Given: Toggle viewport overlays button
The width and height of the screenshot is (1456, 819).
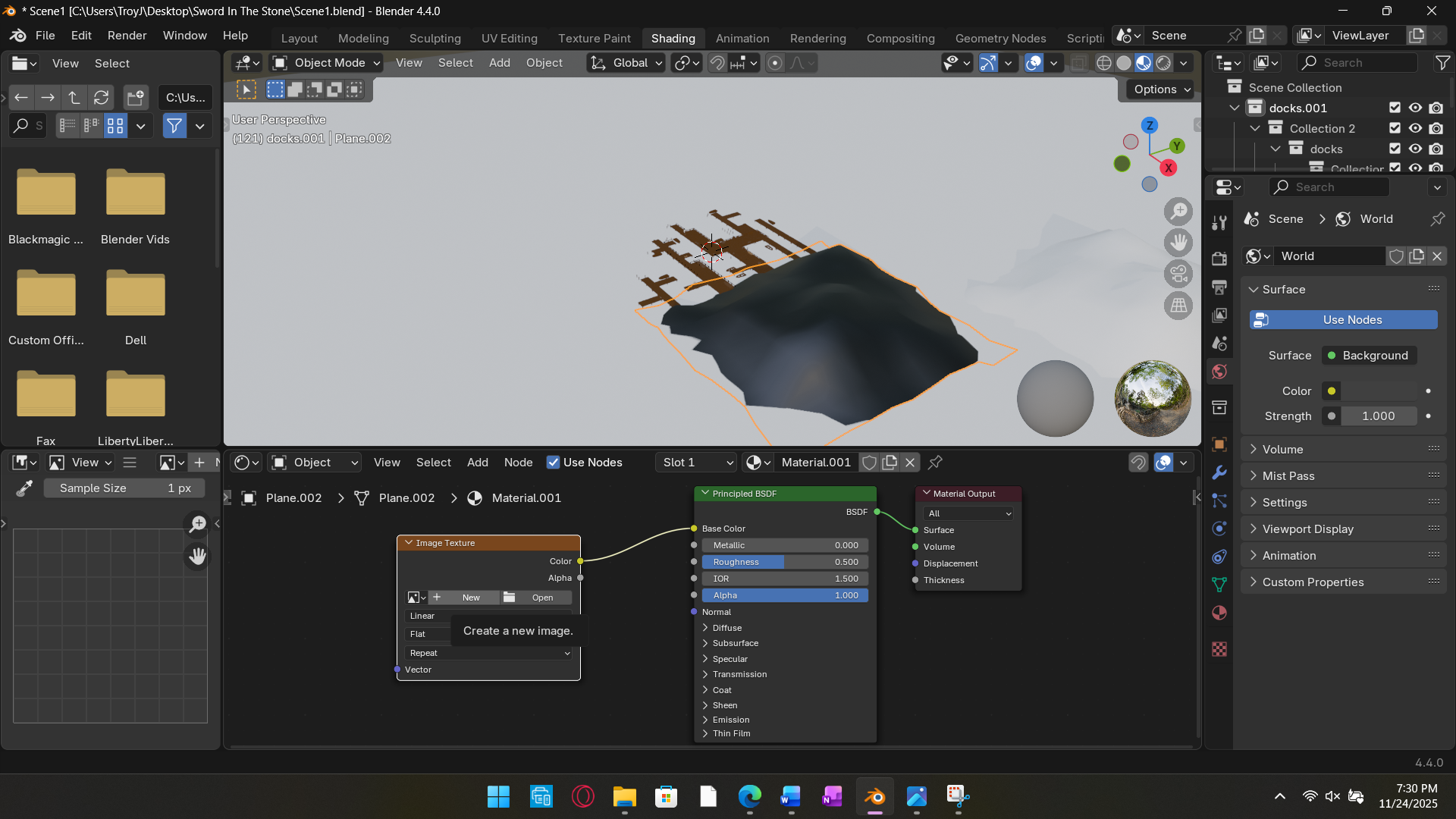Looking at the screenshot, I should coord(1034,63).
